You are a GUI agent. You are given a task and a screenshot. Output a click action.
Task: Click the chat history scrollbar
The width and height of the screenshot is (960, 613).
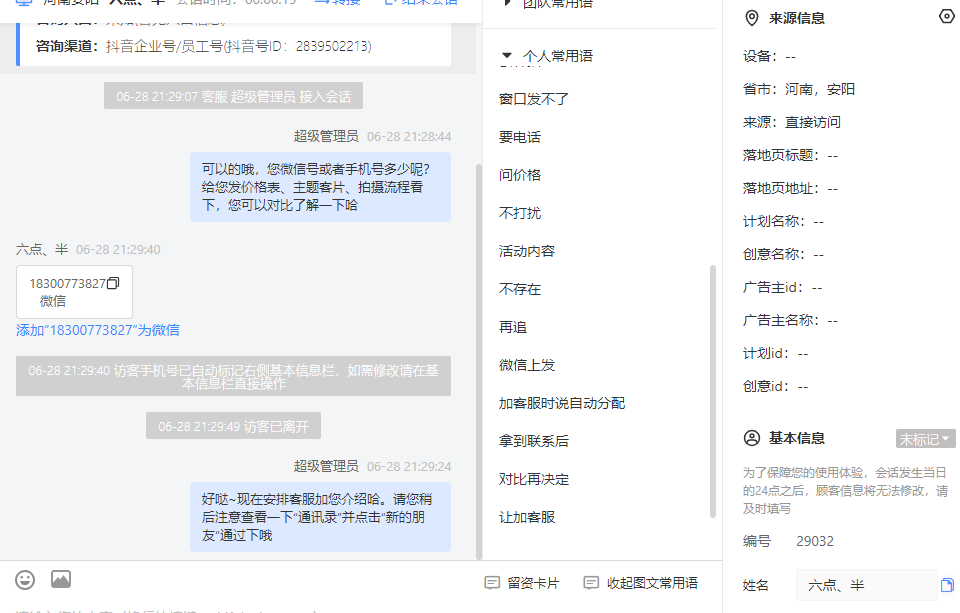[479, 361]
